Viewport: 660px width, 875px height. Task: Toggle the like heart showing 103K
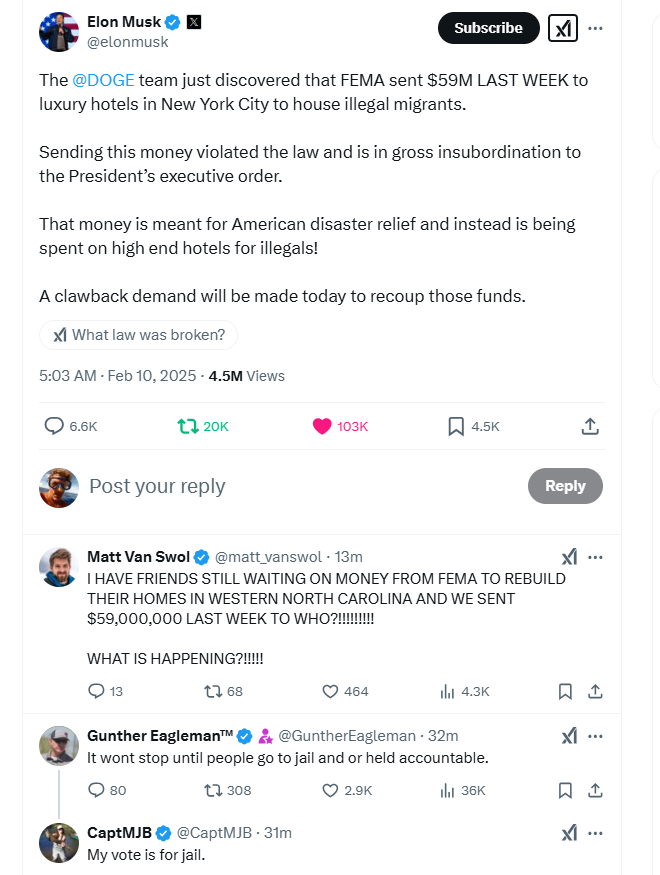tap(322, 426)
